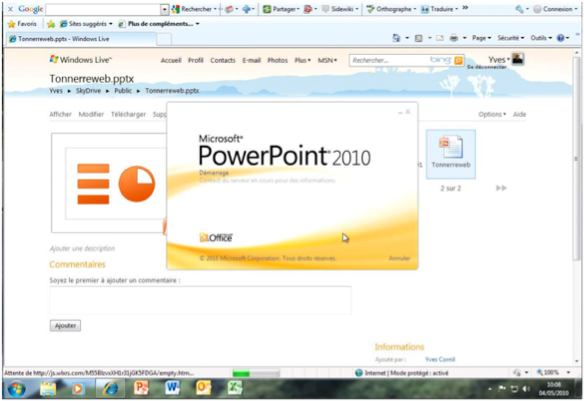Screen dimensions: 584x401
Task: Open the Profil link
Action: pyautogui.click(x=196, y=60)
